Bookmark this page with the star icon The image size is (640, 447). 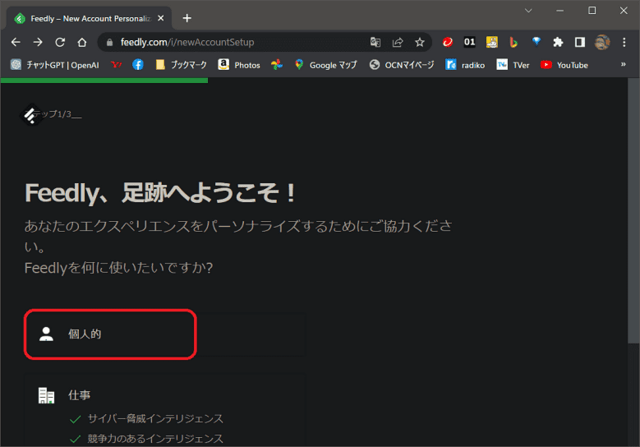(420, 42)
